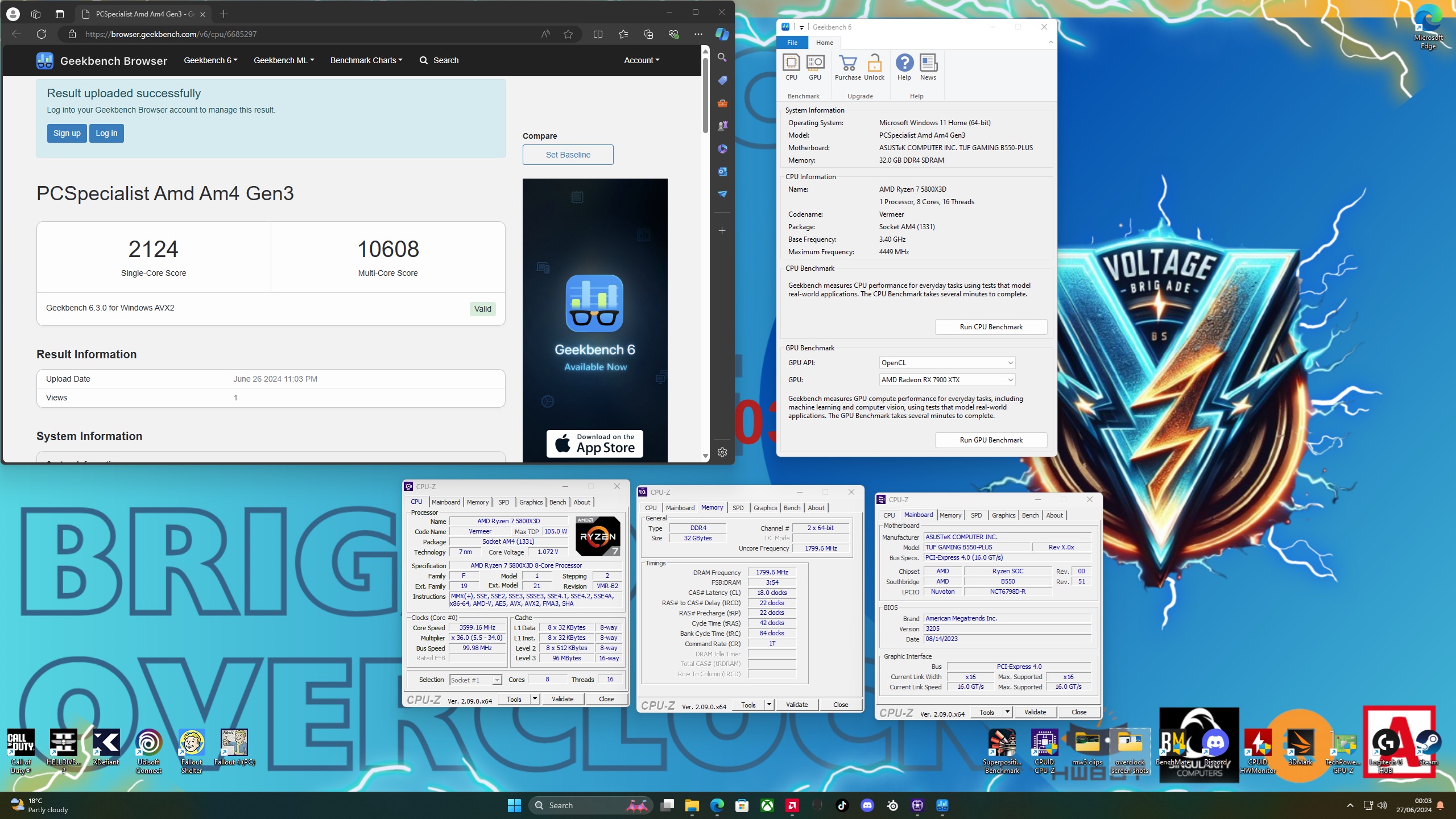Open Edge sidebar settings gear

(722, 452)
